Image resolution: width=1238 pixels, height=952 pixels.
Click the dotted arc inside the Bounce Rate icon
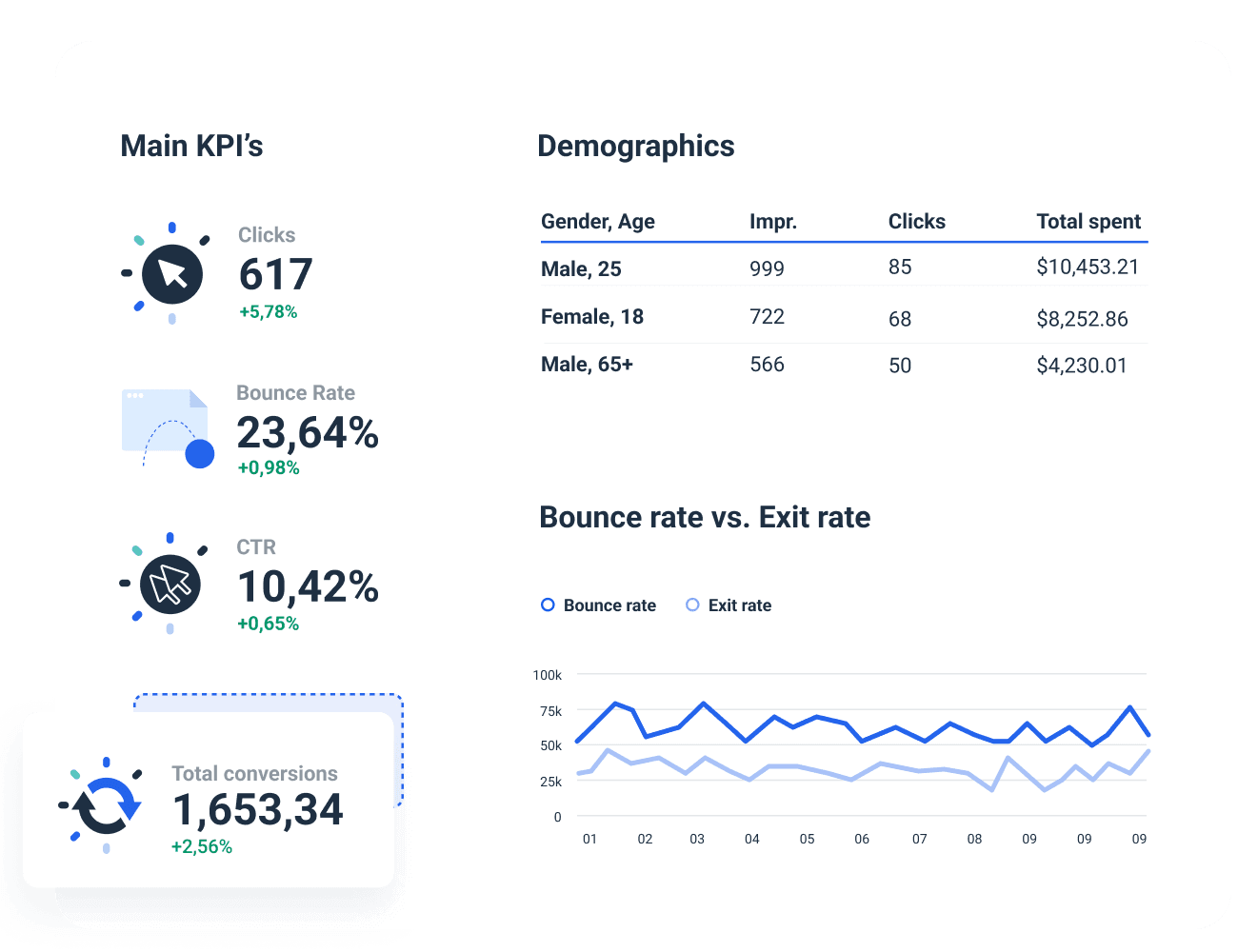coord(171,424)
